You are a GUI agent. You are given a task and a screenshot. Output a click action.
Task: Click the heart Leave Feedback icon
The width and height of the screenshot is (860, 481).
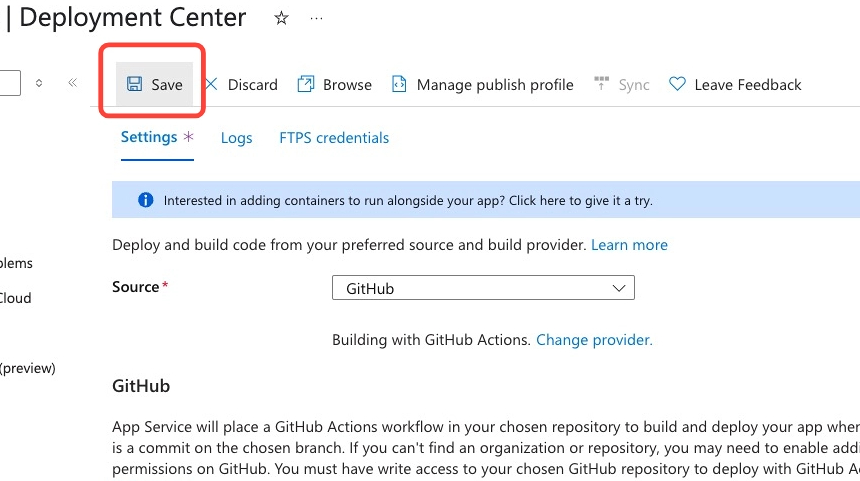[x=677, y=85]
